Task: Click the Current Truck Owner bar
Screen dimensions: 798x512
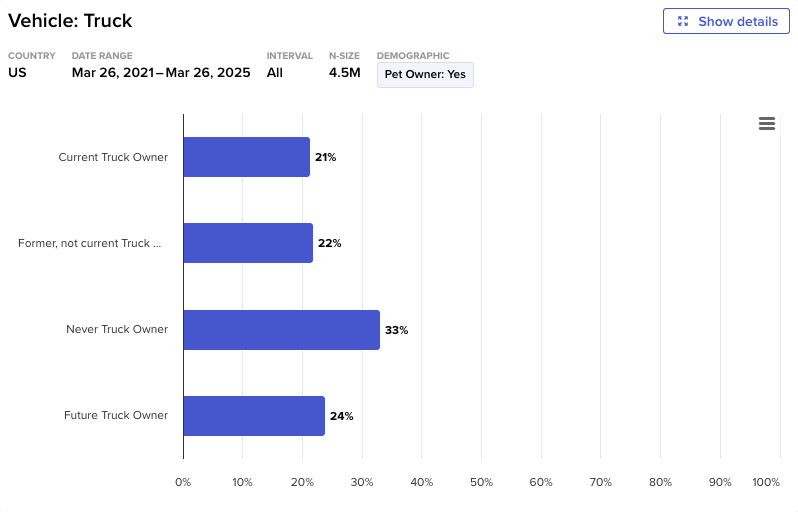Action: coord(246,157)
